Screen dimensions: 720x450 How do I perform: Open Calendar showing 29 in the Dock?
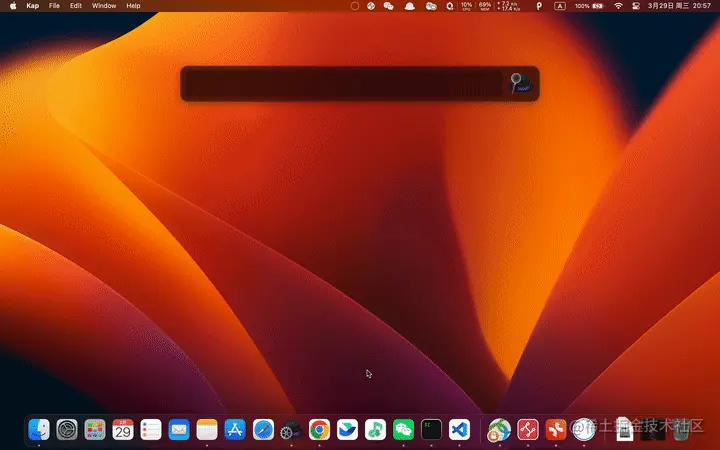tap(123, 430)
